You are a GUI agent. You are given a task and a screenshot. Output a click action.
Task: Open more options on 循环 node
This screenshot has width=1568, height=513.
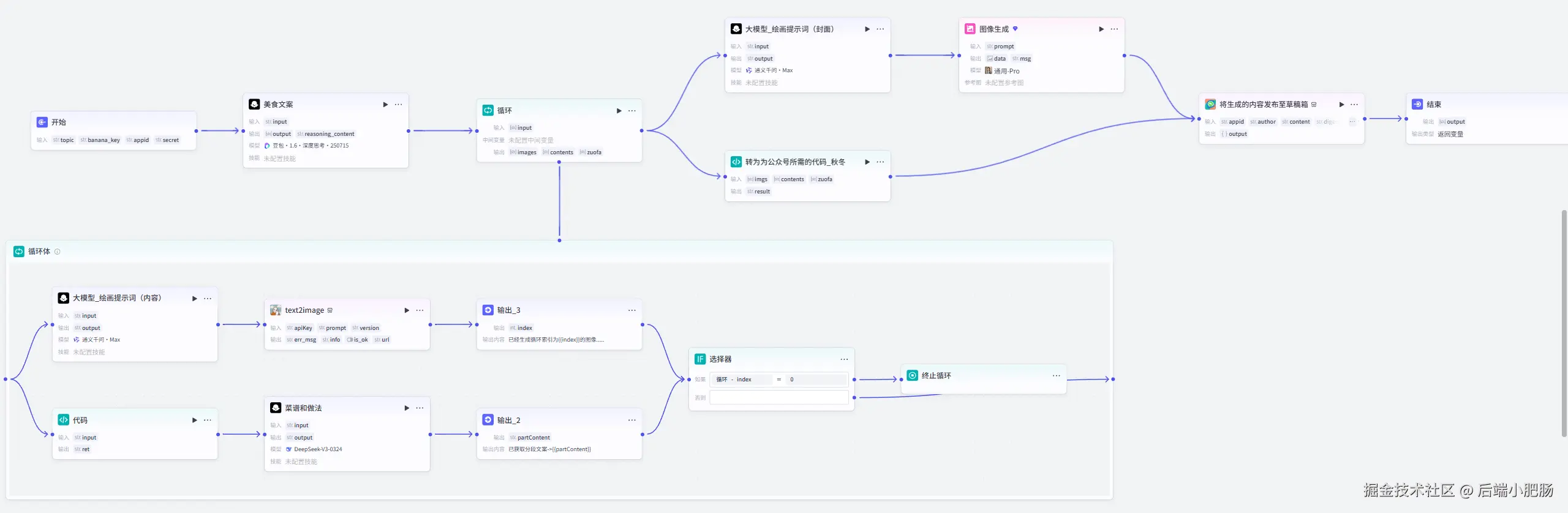point(632,111)
